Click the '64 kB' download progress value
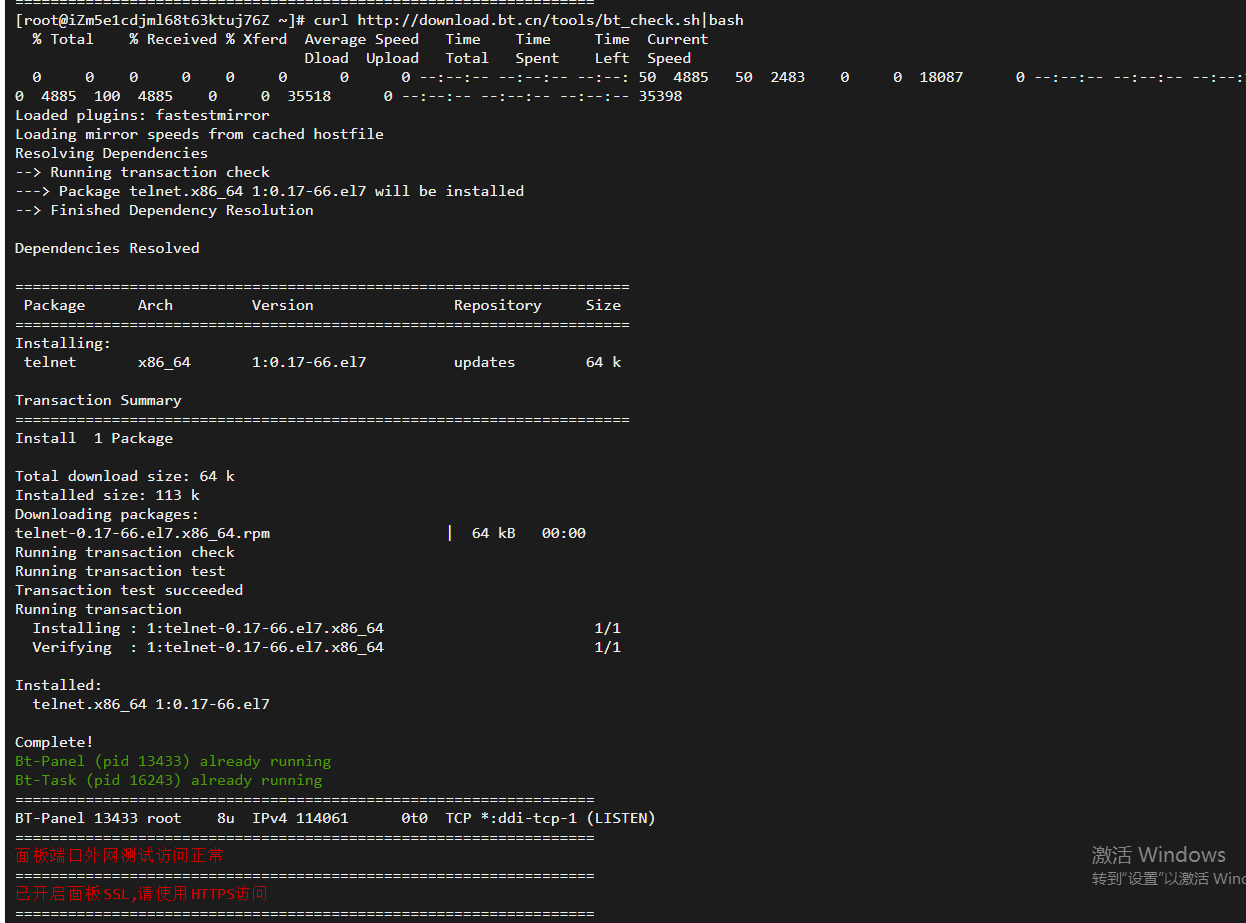The width and height of the screenshot is (1246, 923). click(x=493, y=533)
